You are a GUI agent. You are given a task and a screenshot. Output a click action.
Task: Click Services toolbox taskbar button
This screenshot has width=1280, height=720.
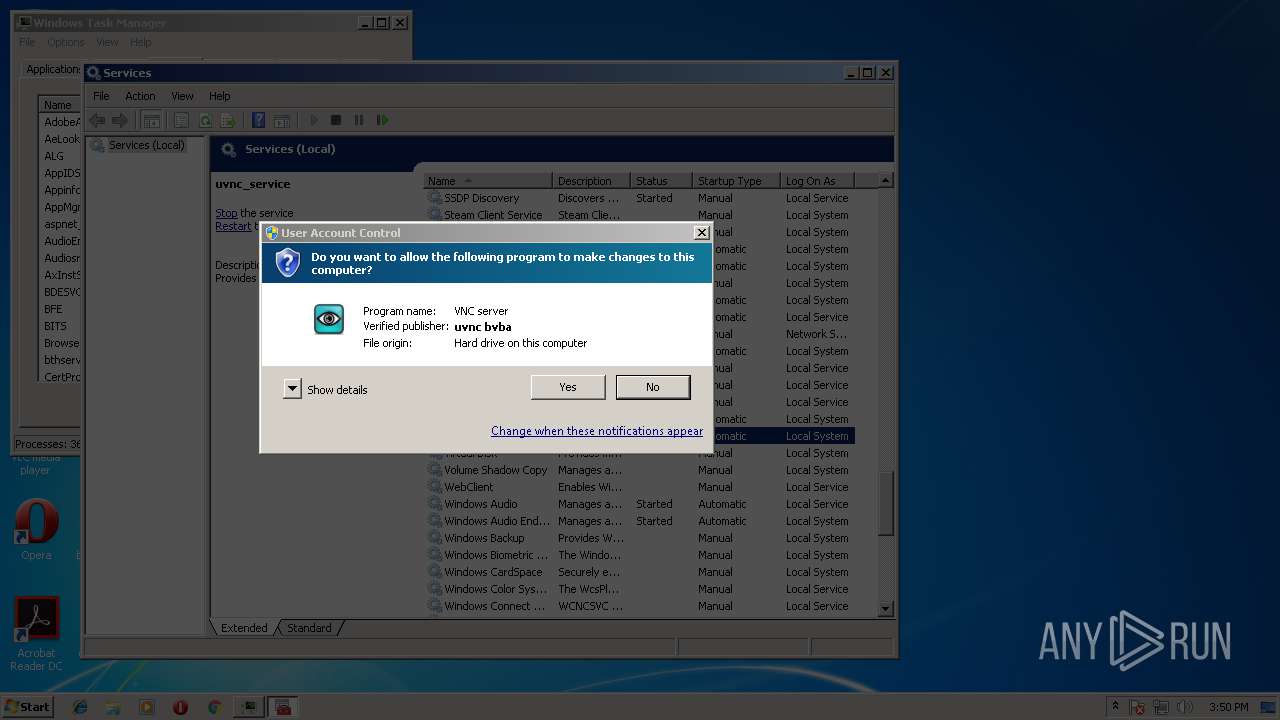284,707
